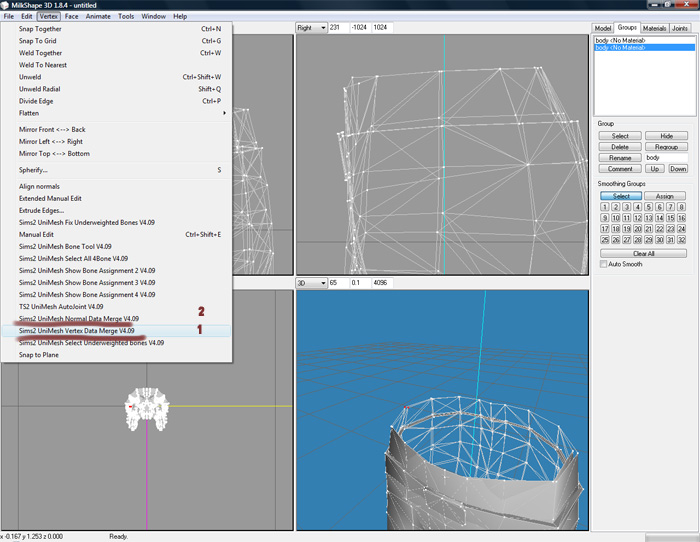Screen dimensions: 700x542
Task: Run UniMesh Vertex Data Merge
Action: (x=116, y=331)
